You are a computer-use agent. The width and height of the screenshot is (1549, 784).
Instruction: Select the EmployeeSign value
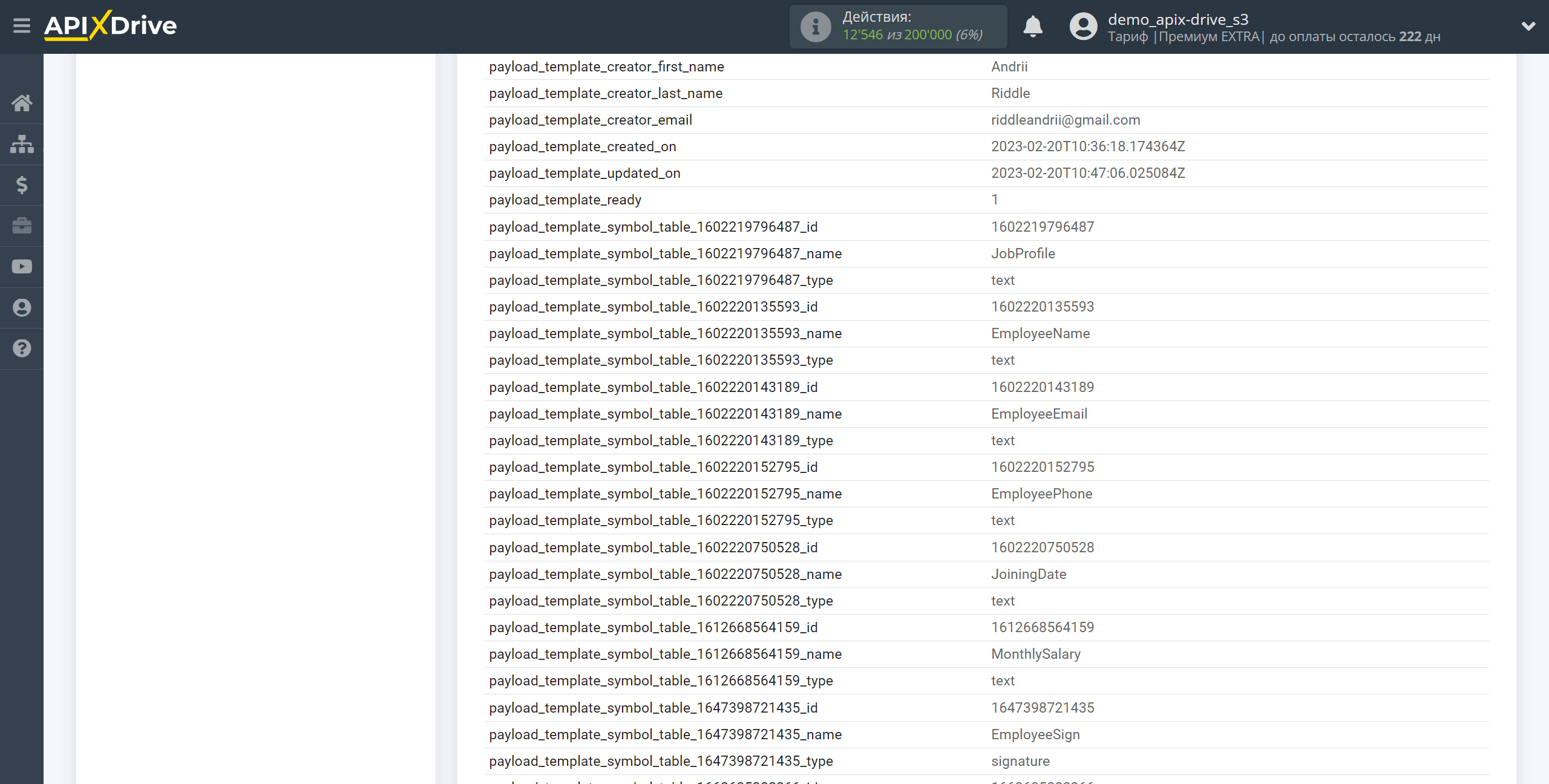[x=1035, y=734]
